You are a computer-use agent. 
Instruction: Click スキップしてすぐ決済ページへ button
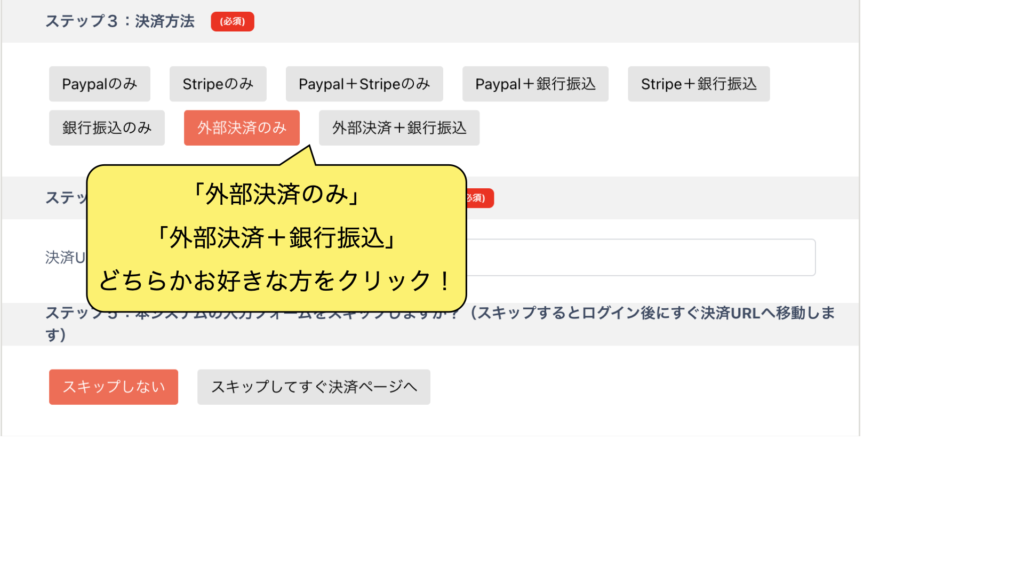[x=313, y=387]
